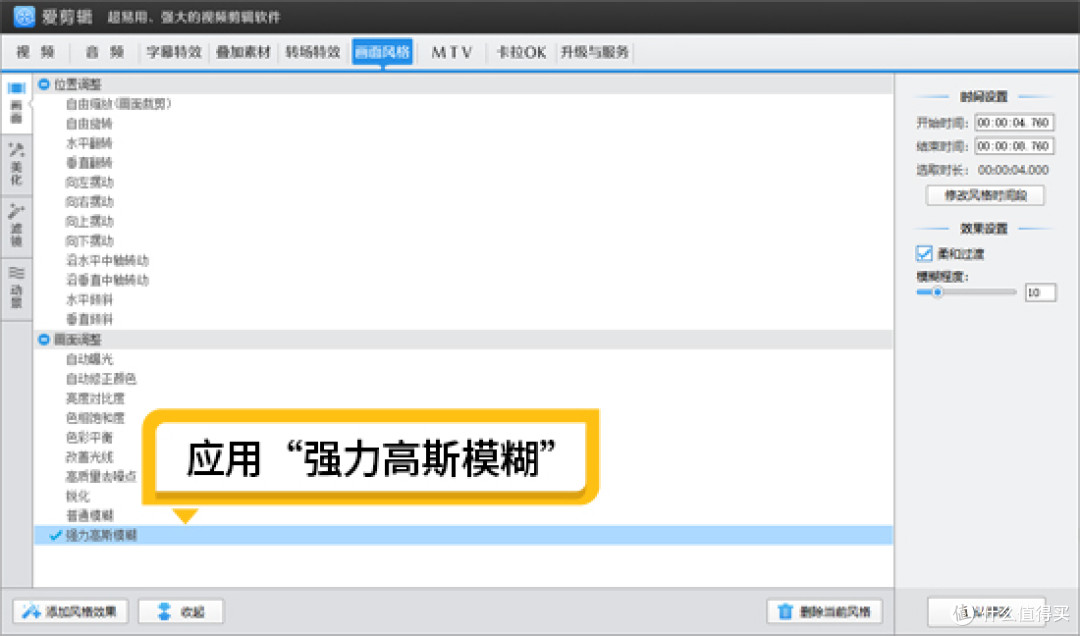Select 自动曝光 style
The width and height of the screenshot is (1080, 636).
89,359
